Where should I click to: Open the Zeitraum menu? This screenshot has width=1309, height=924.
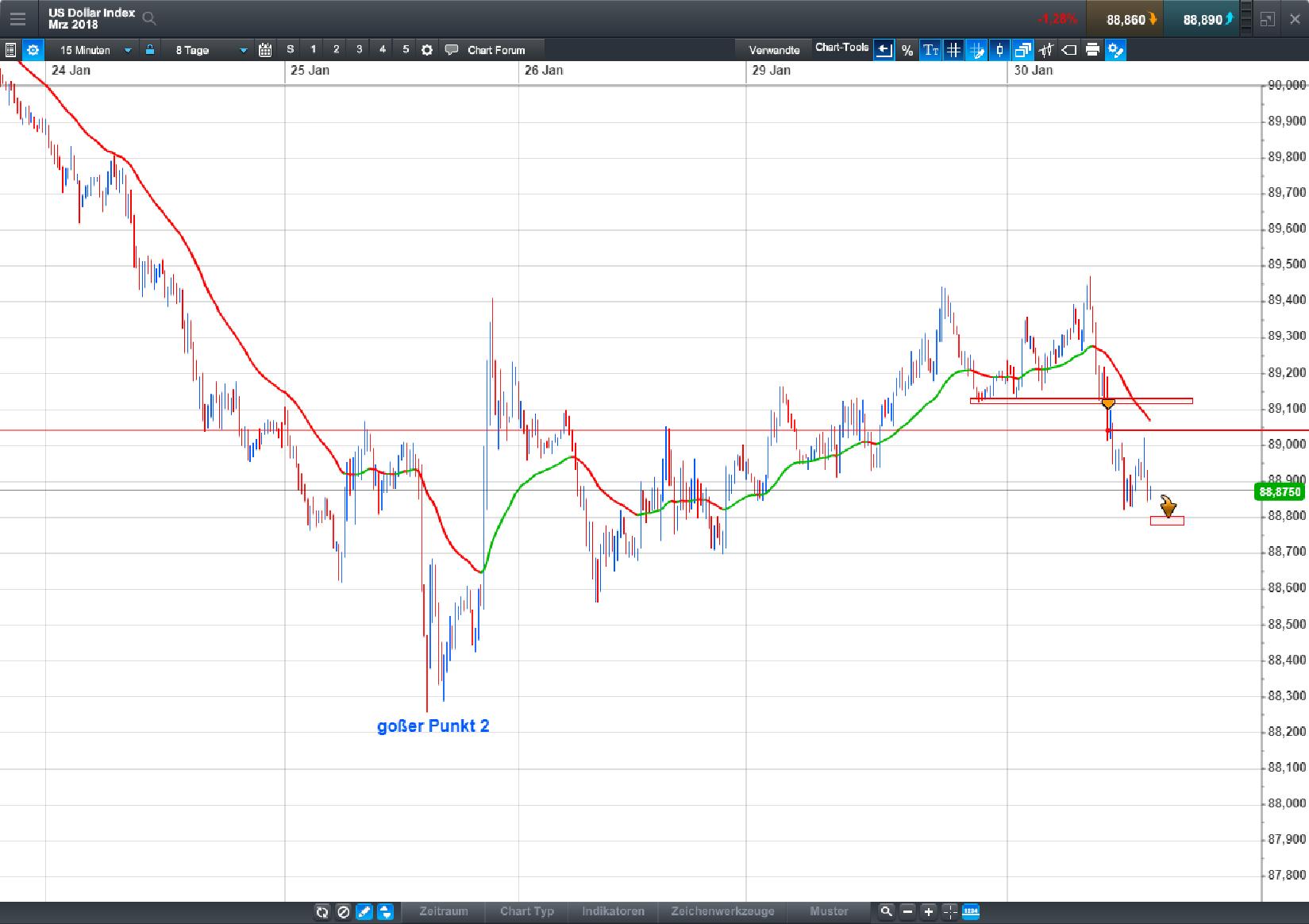click(x=444, y=911)
